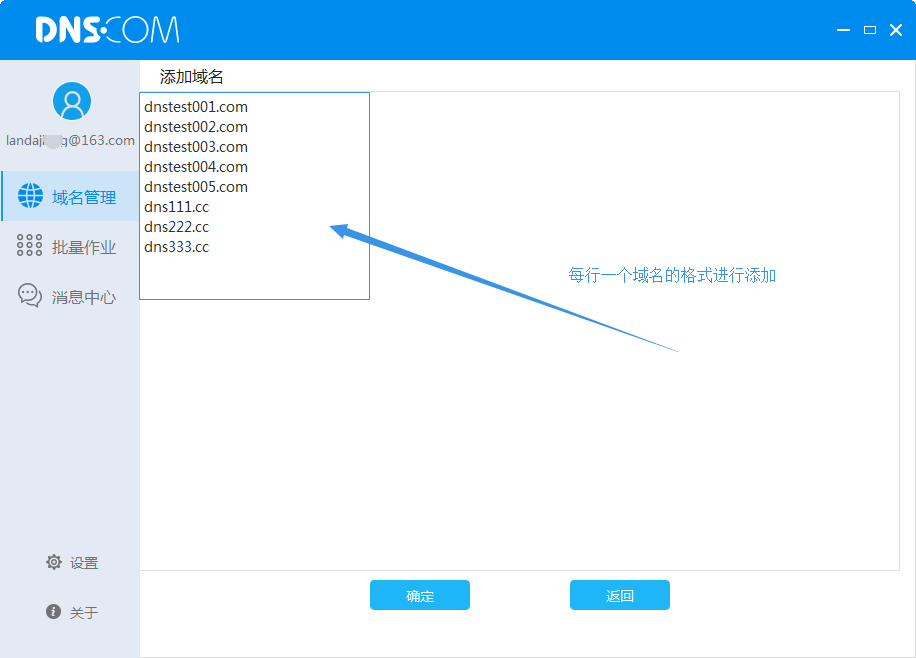The width and height of the screenshot is (916, 658).
Task: Click the info icon for 关于
Action: point(54,611)
